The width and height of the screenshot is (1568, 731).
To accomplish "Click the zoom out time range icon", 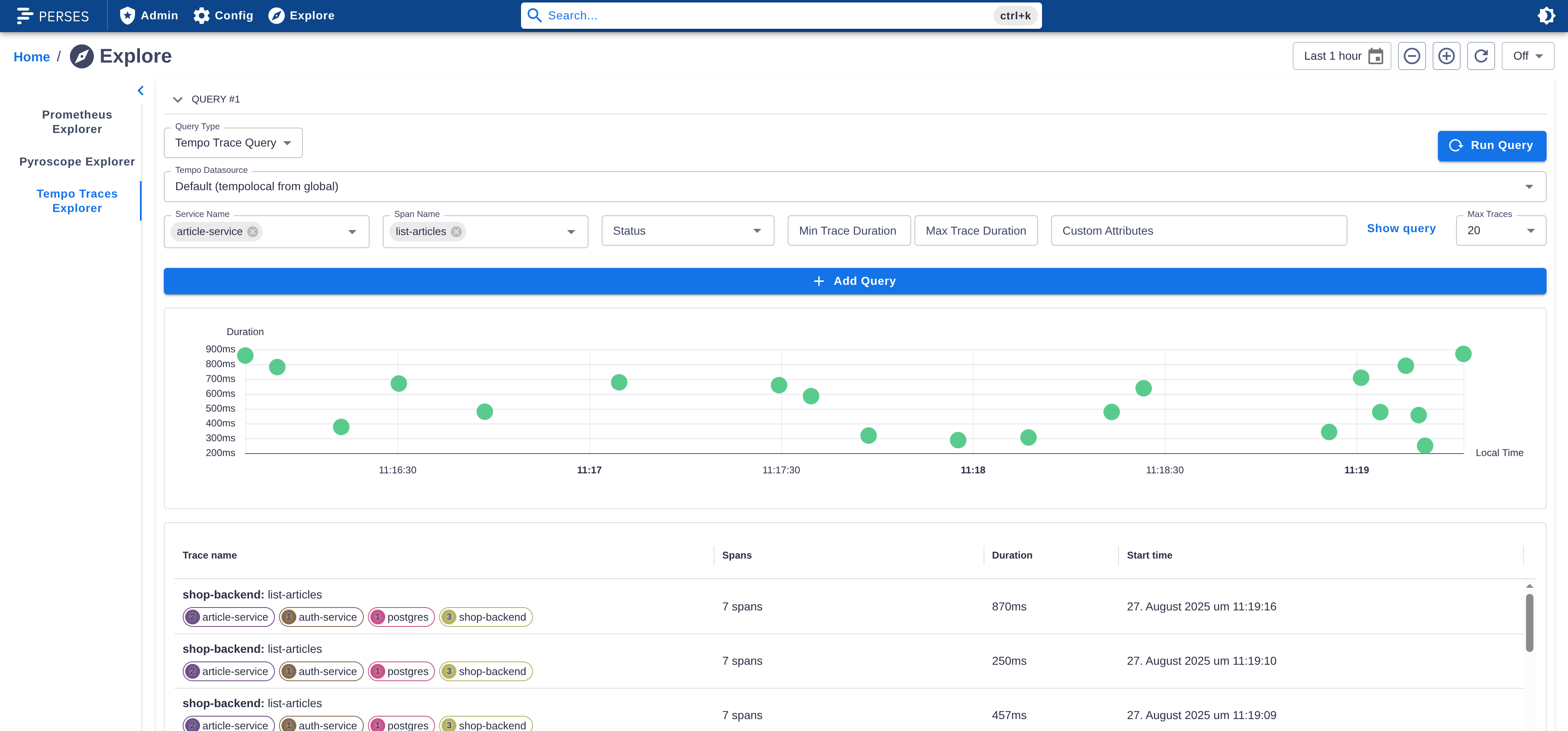I will click(1412, 56).
